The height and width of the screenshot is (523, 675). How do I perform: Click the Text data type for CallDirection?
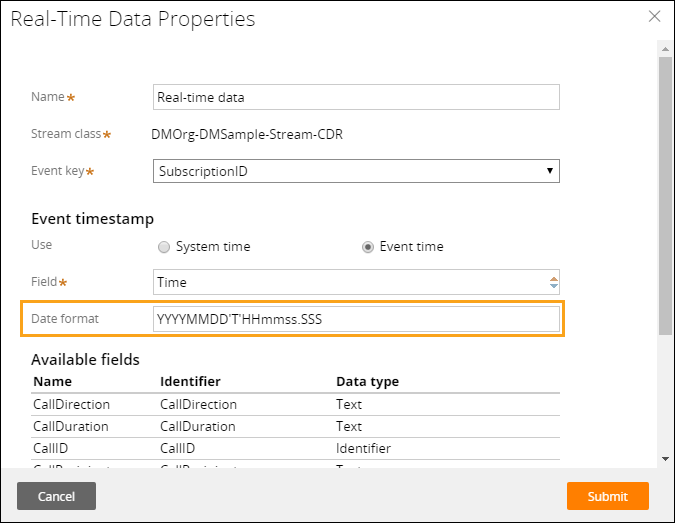(x=349, y=404)
